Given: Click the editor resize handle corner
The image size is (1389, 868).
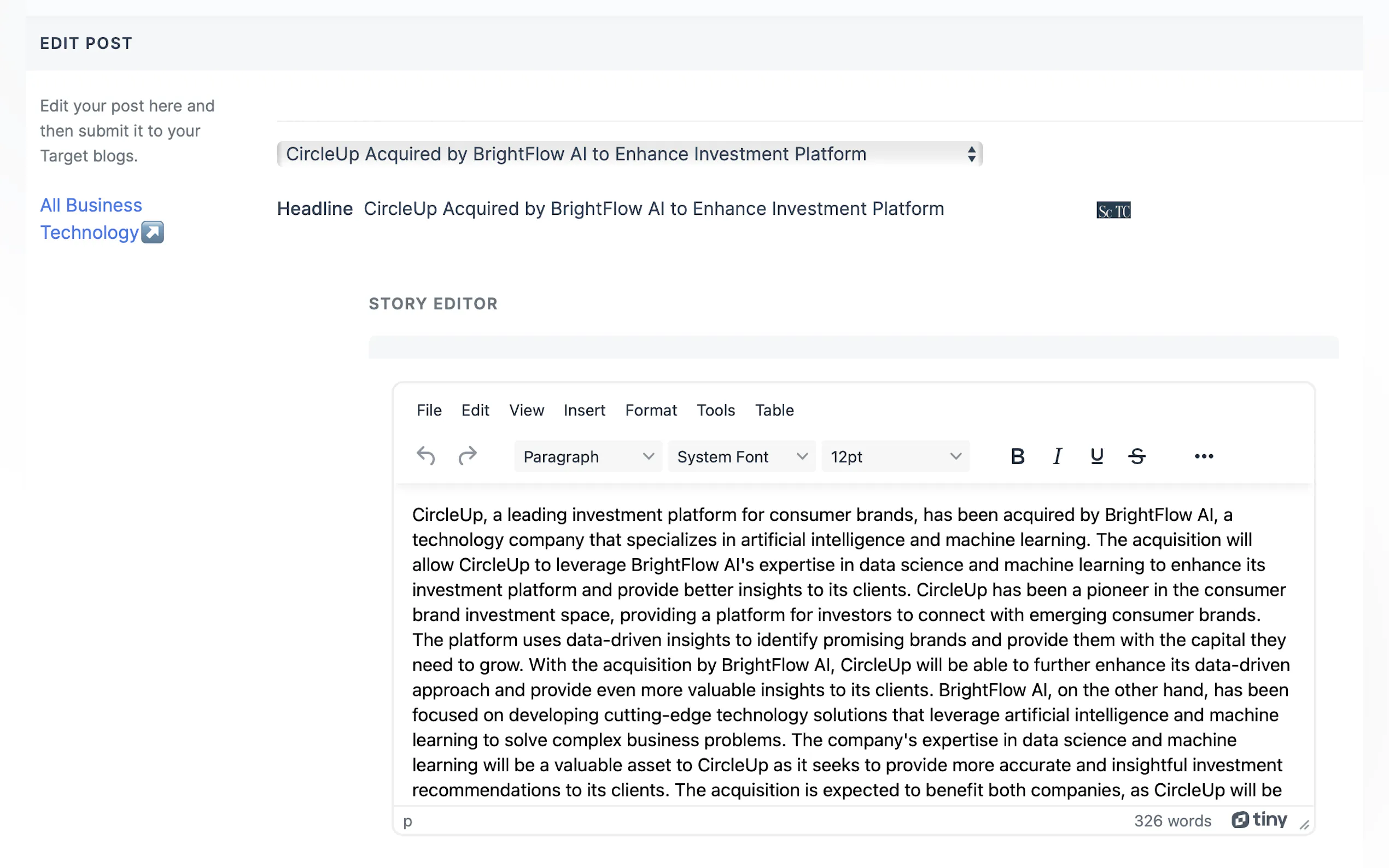Looking at the screenshot, I should tap(1304, 825).
